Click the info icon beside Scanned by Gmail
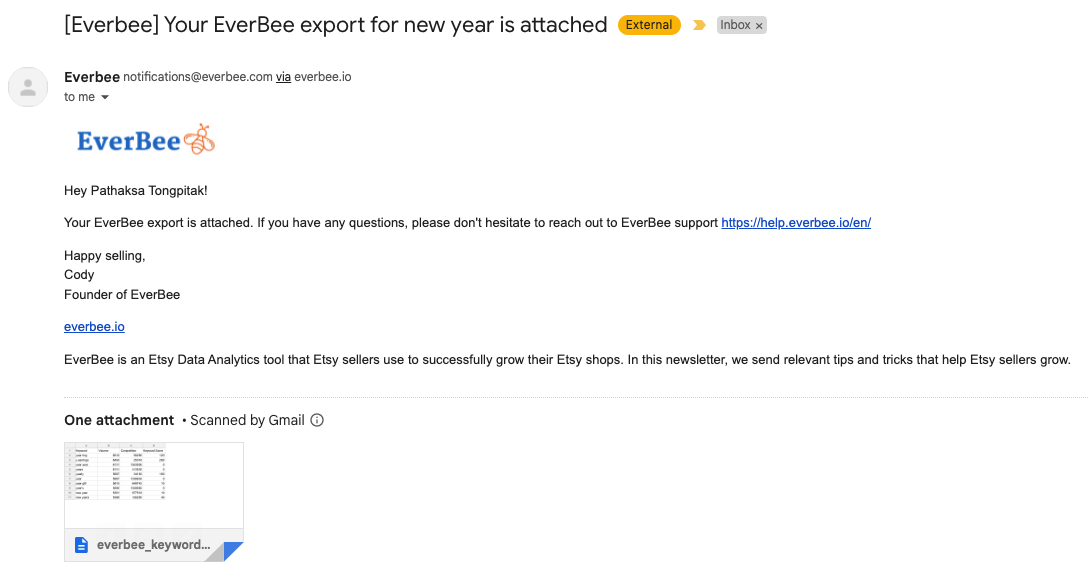Screen dimensions: 1089x580 pyautogui.click(x=317, y=420)
